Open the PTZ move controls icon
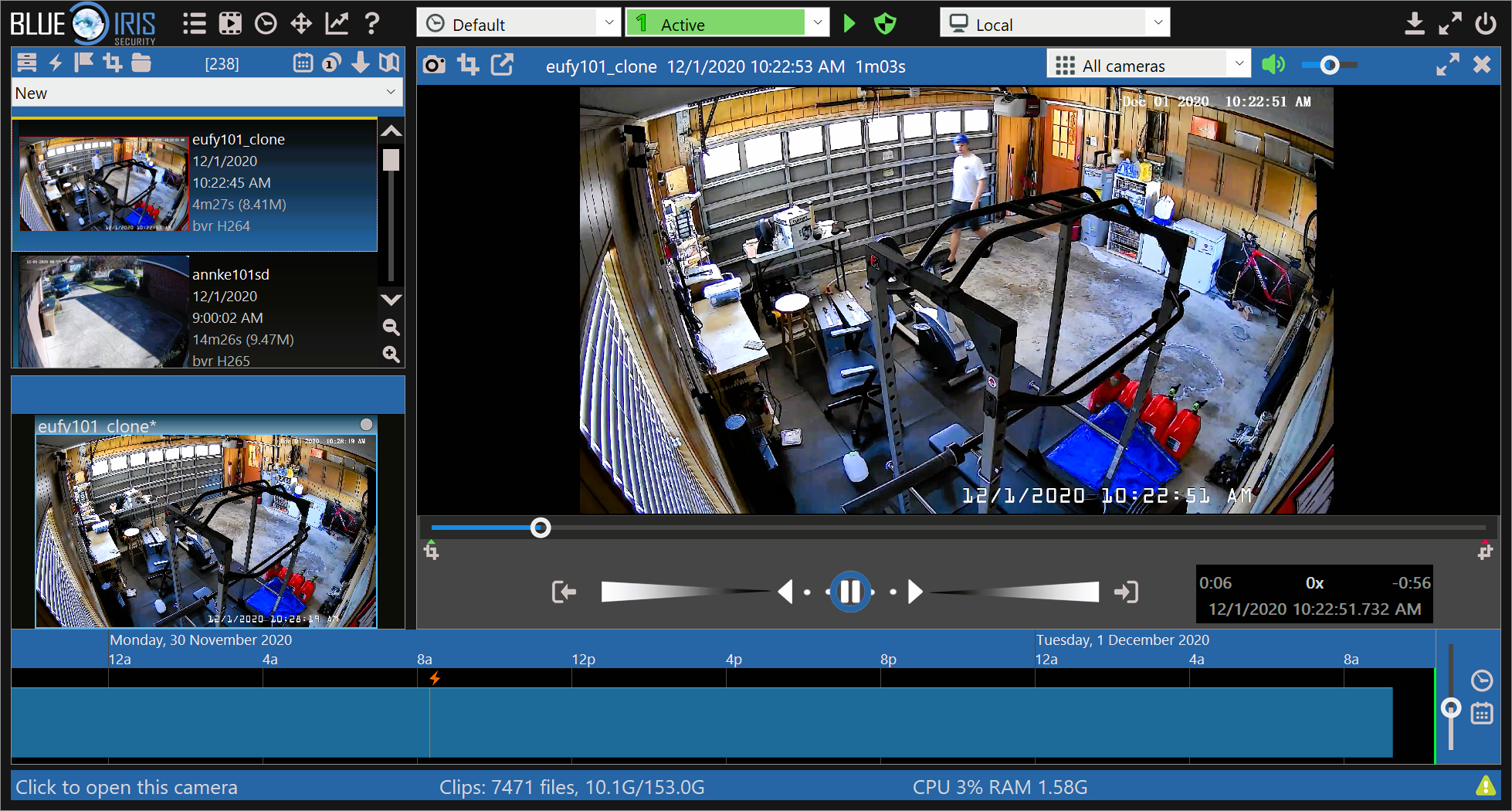This screenshot has height=811, width=1512. pos(301,24)
